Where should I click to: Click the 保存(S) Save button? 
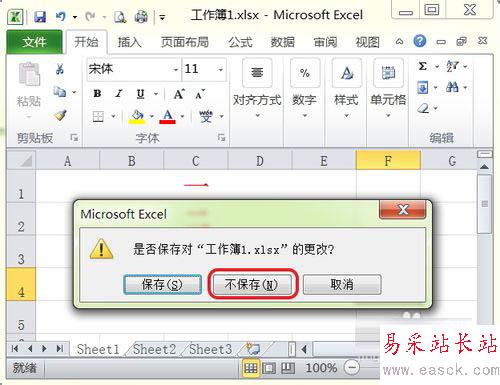click(x=162, y=284)
